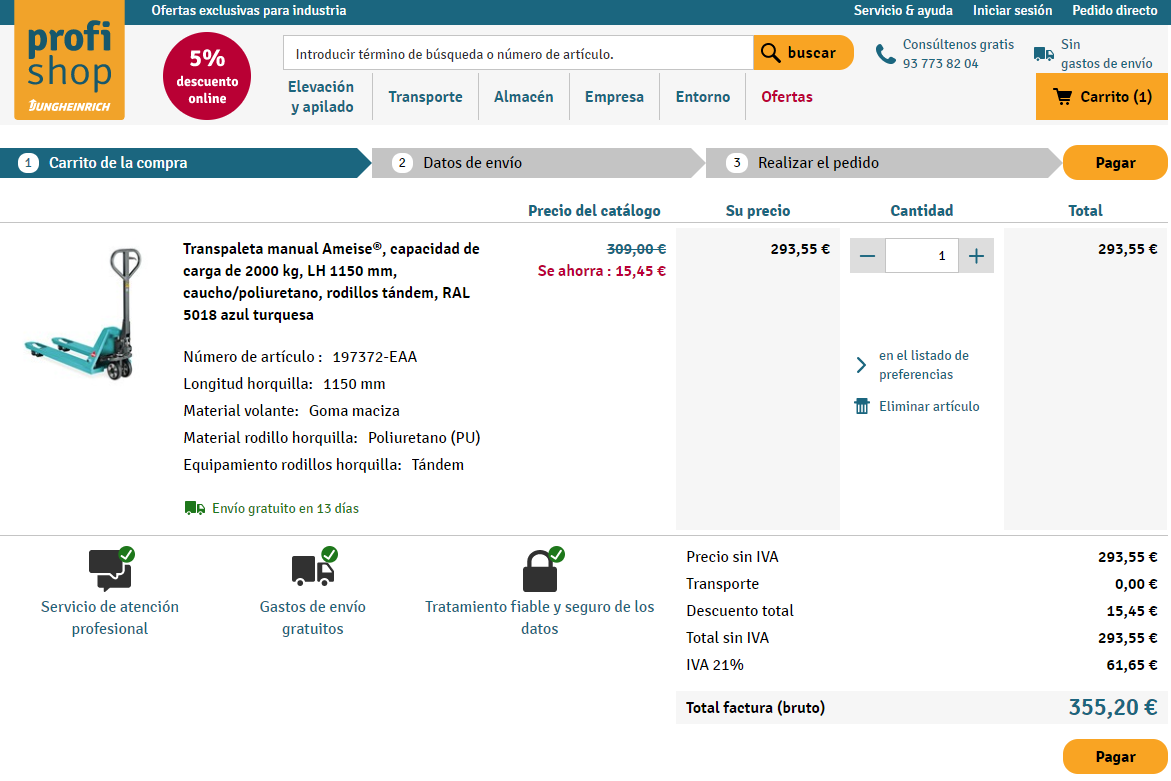Click Servicio de atención profesional text
This screenshot has height=781, width=1171.
point(110,617)
